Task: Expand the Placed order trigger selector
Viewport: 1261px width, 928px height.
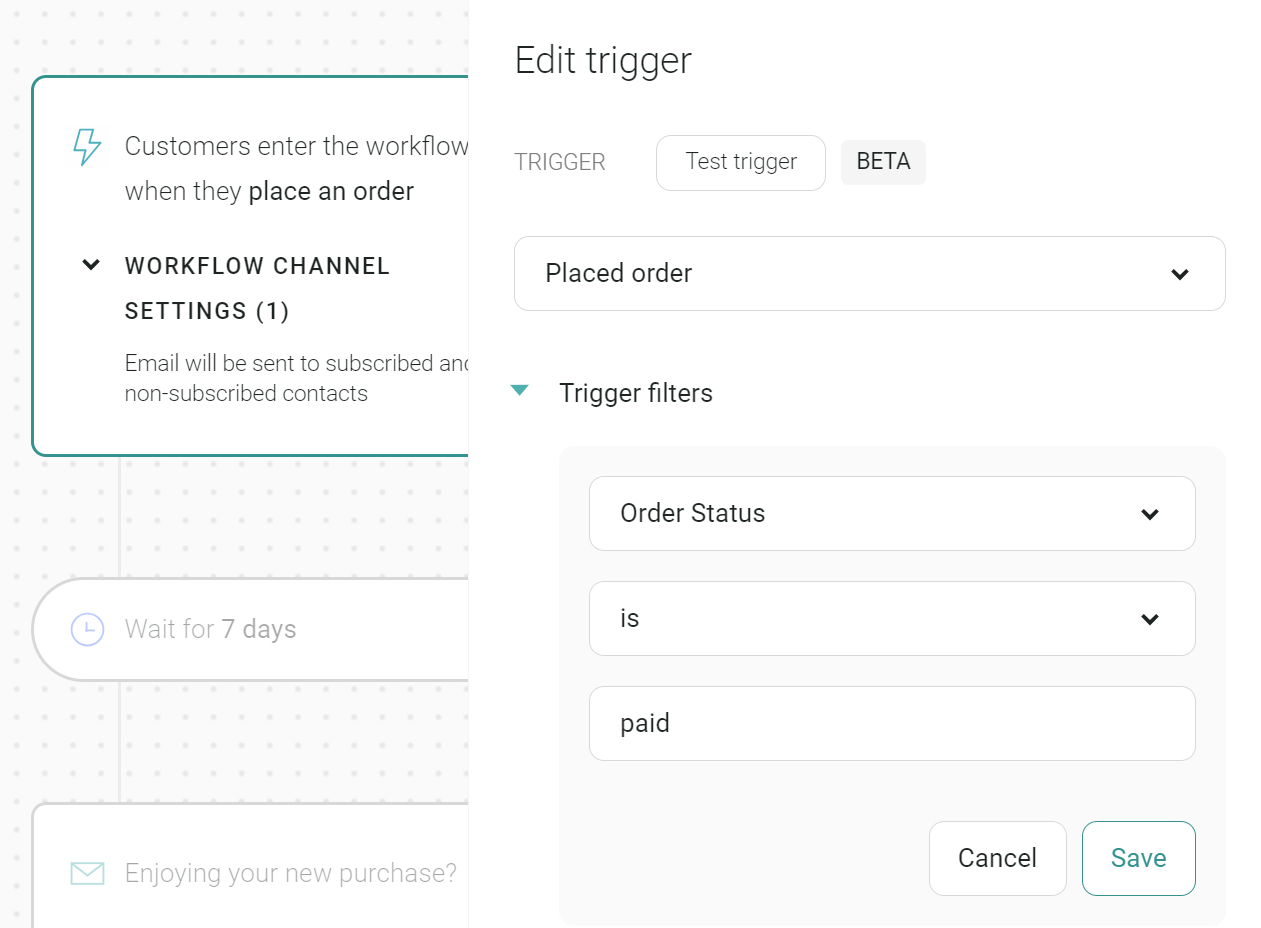Action: 869,273
